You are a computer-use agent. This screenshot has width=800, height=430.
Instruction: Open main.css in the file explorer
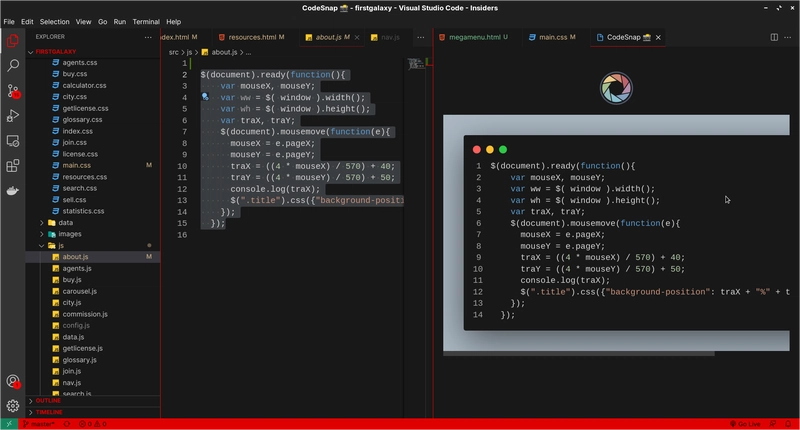pyautogui.click(x=77, y=165)
